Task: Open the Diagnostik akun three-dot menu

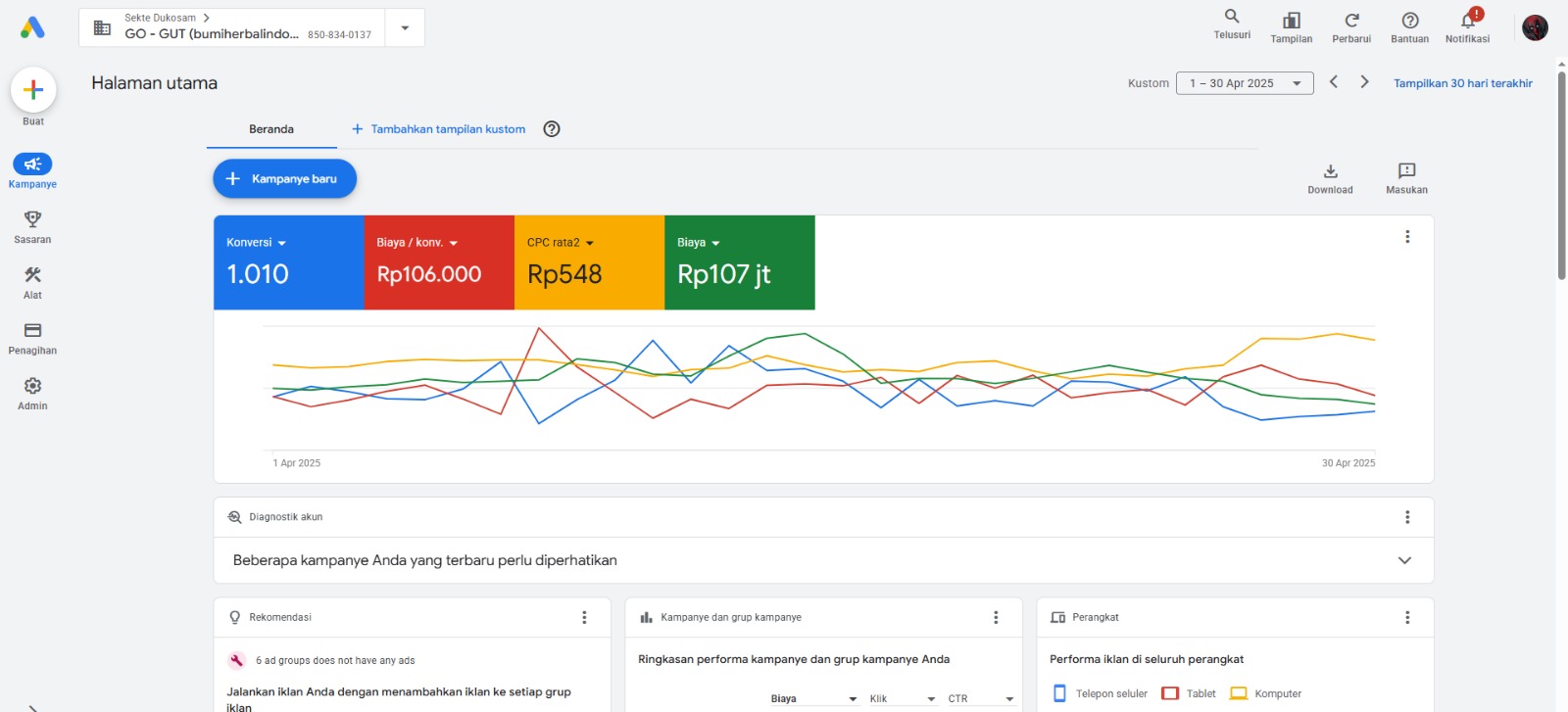Action: click(x=1407, y=517)
